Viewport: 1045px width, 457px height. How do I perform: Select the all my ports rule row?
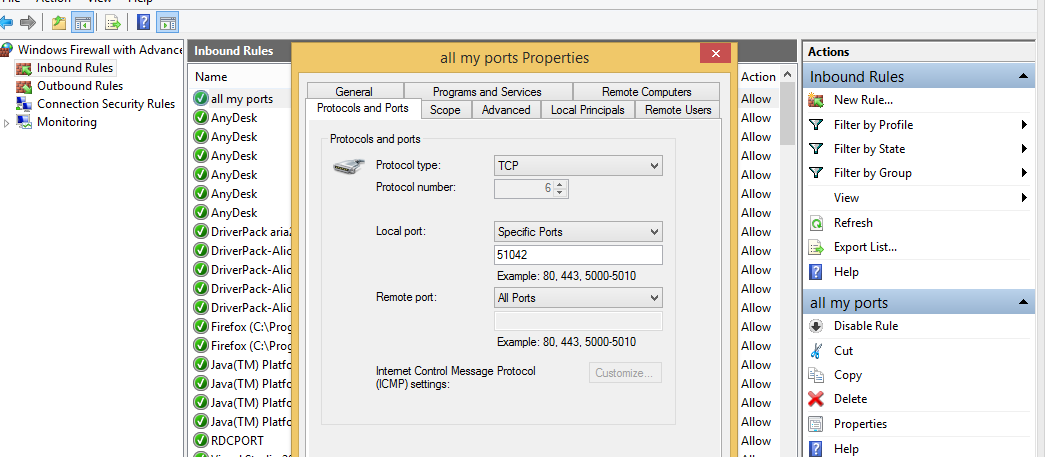click(241, 99)
